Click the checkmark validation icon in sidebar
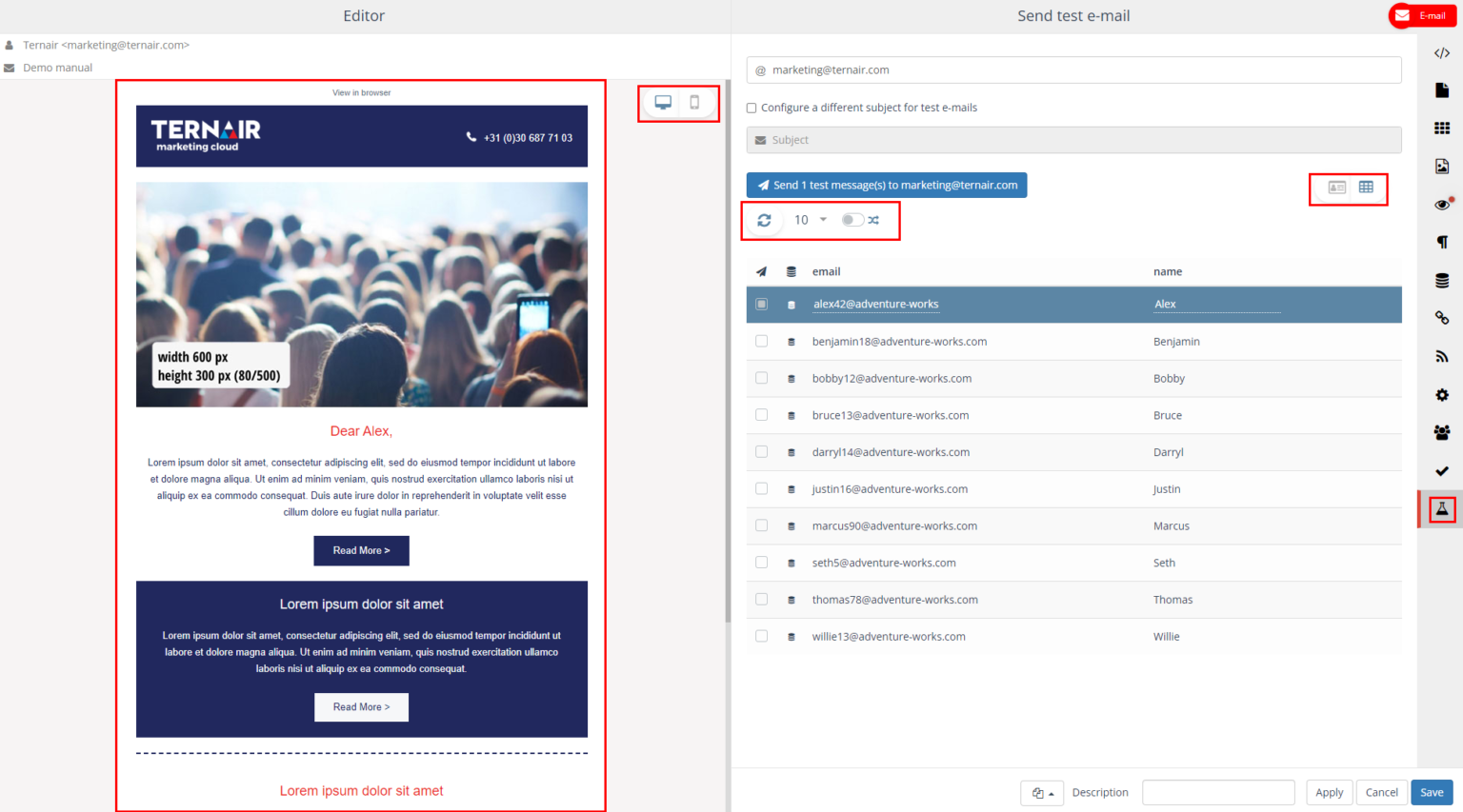1463x812 pixels. tap(1442, 471)
